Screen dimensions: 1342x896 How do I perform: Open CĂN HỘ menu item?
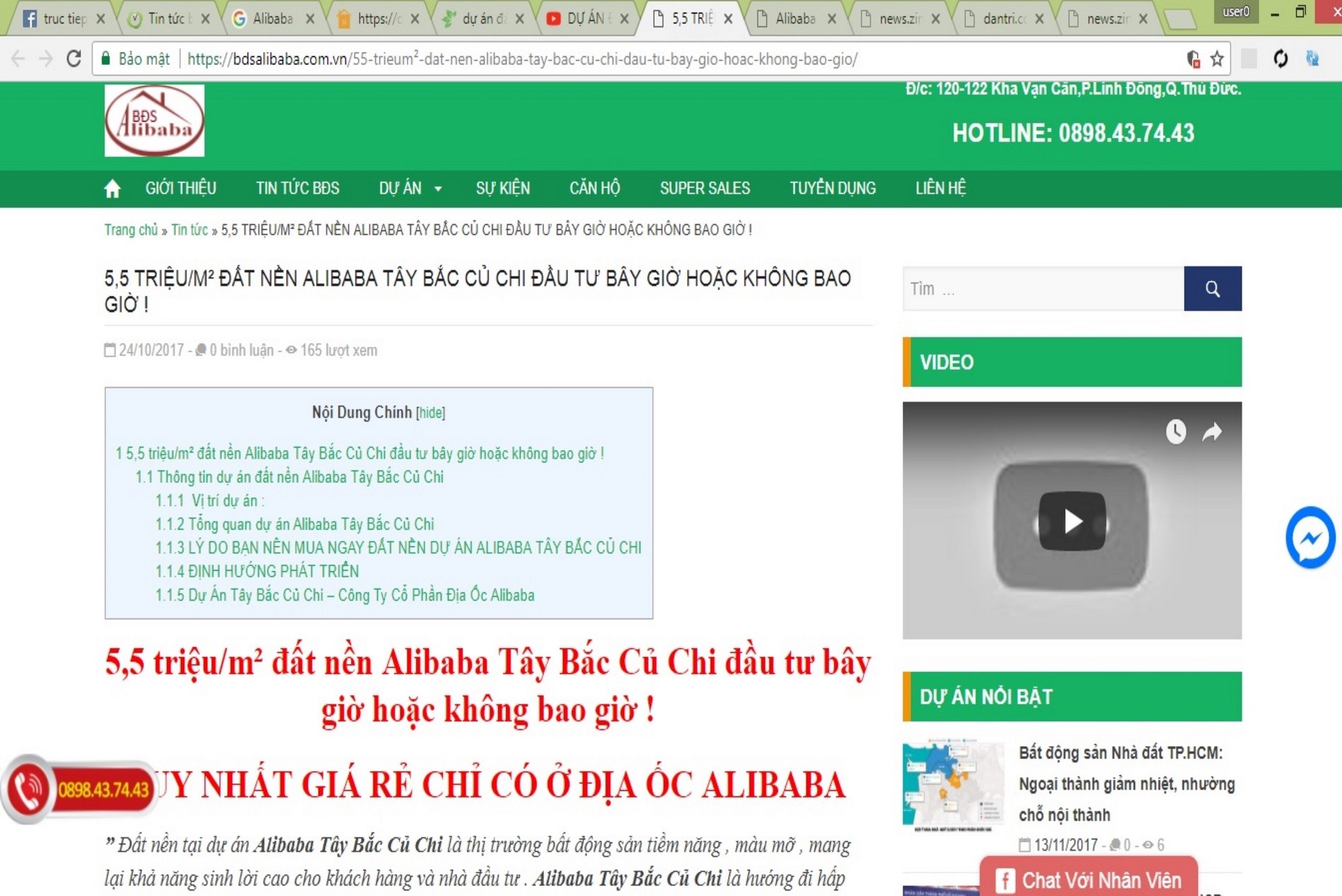[595, 189]
